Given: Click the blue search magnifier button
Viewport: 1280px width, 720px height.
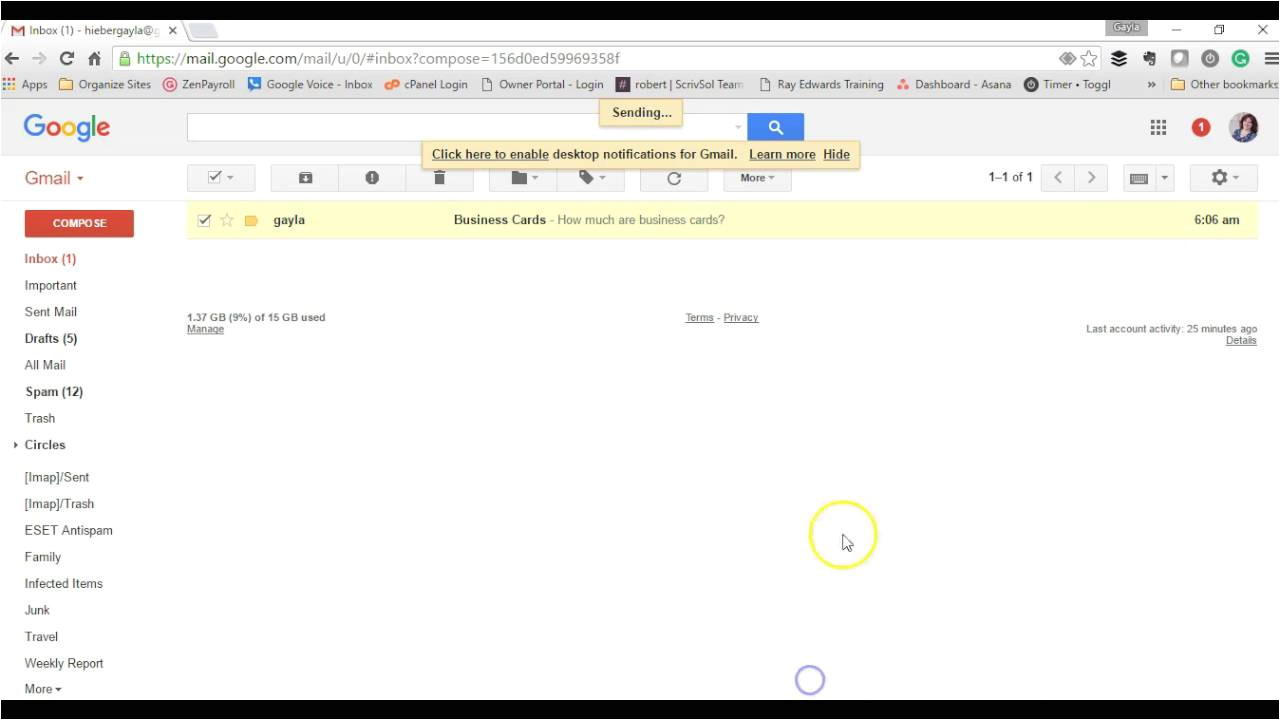Looking at the screenshot, I should pos(775,127).
